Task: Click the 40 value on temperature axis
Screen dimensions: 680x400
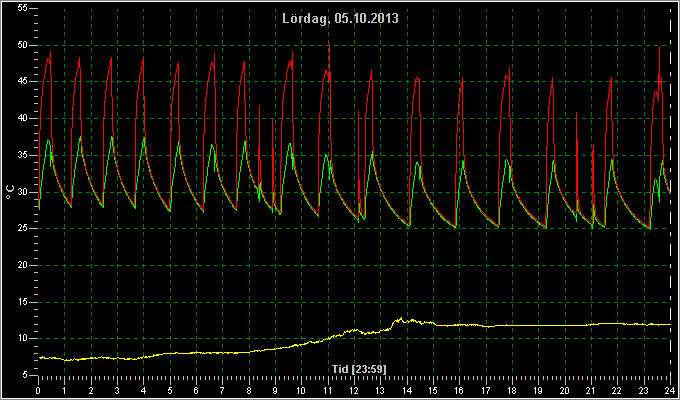Action: pyautogui.click(x=23, y=118)
